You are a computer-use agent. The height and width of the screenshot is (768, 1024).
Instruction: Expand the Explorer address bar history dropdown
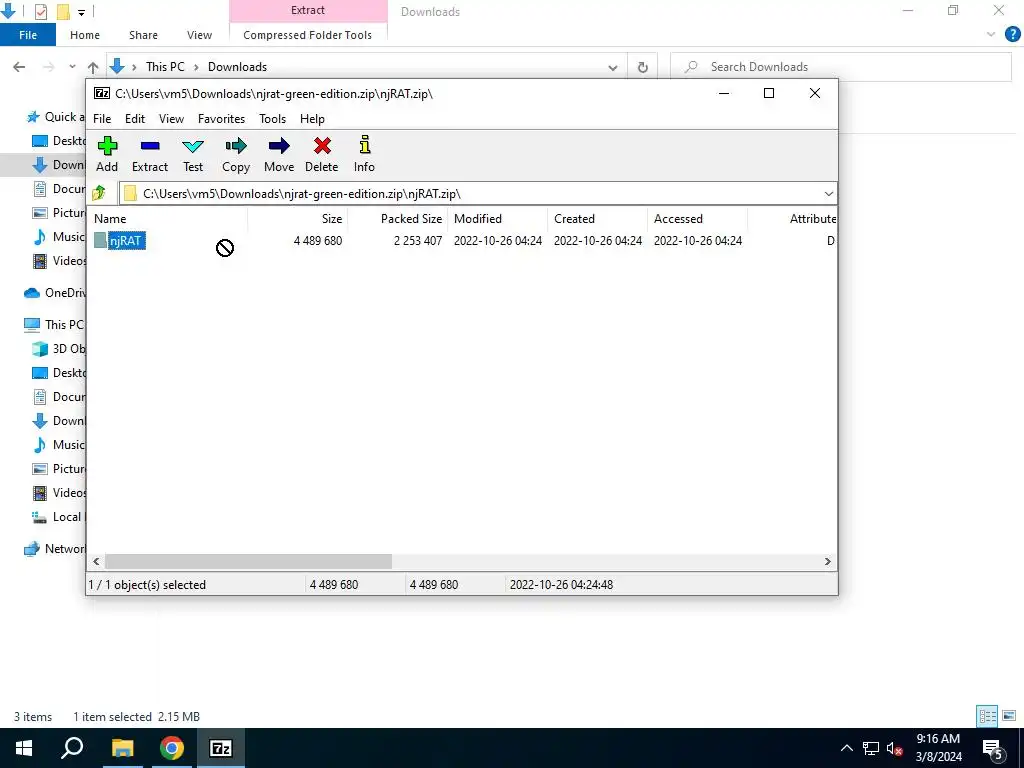tap(613, 67)
